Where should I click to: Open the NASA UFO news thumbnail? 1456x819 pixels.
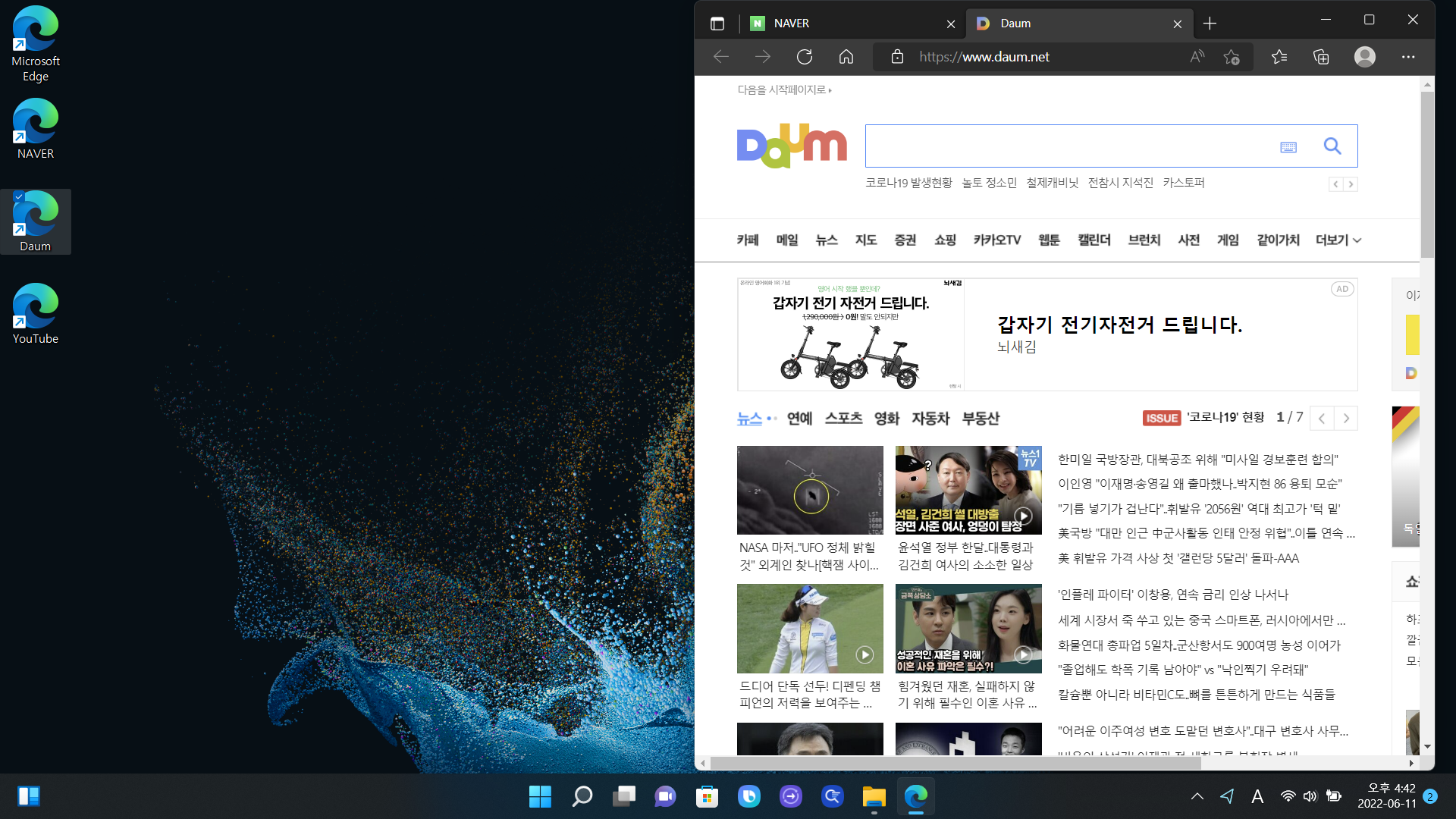pyautogui.click(x=810, y=490)
